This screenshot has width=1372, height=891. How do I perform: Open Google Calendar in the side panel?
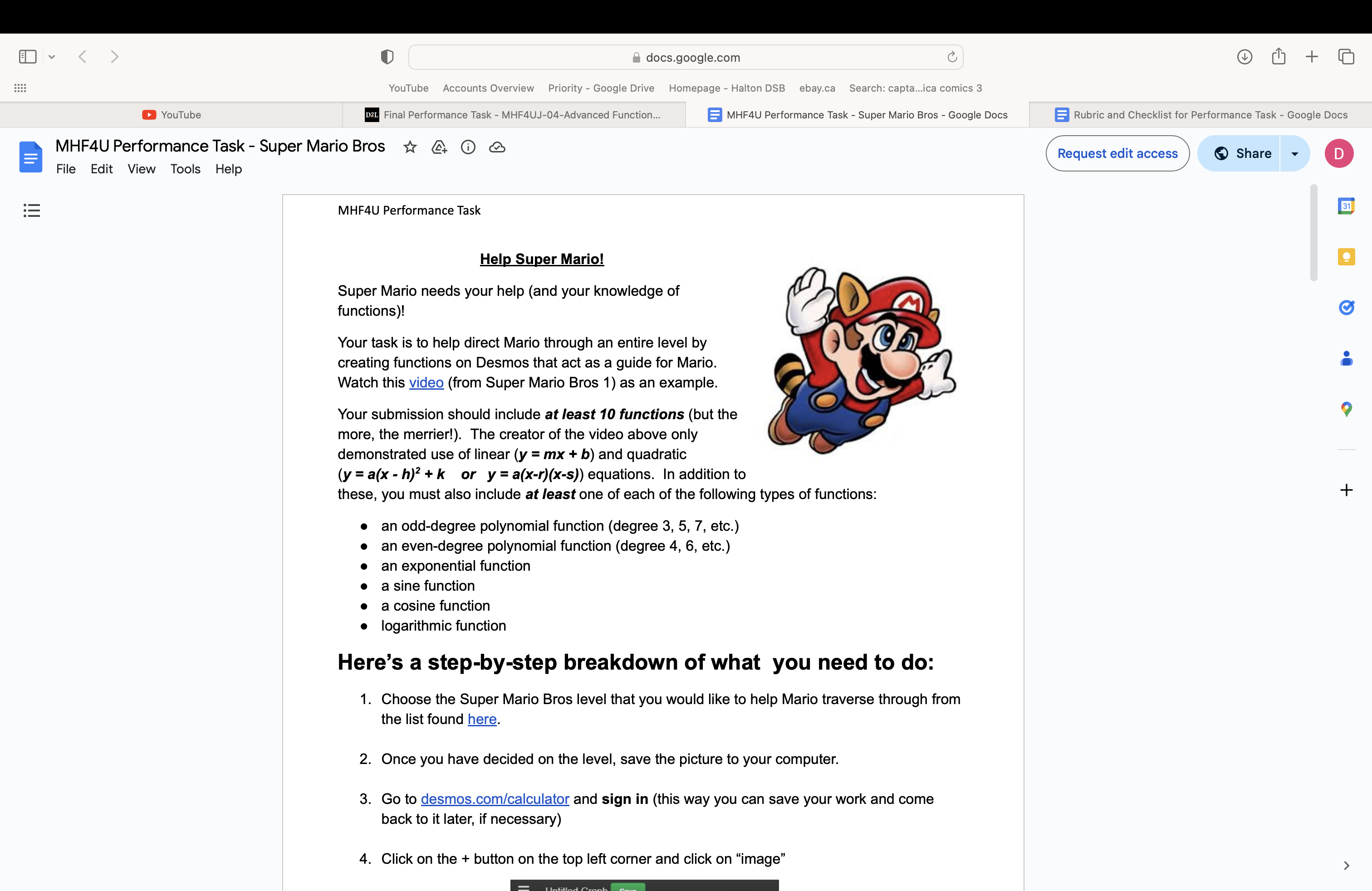[x=1347, y=205]
